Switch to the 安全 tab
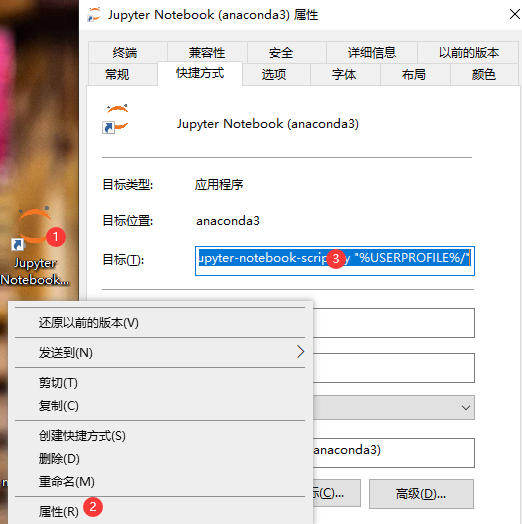522x524 pixels. [x=281, y=52]
